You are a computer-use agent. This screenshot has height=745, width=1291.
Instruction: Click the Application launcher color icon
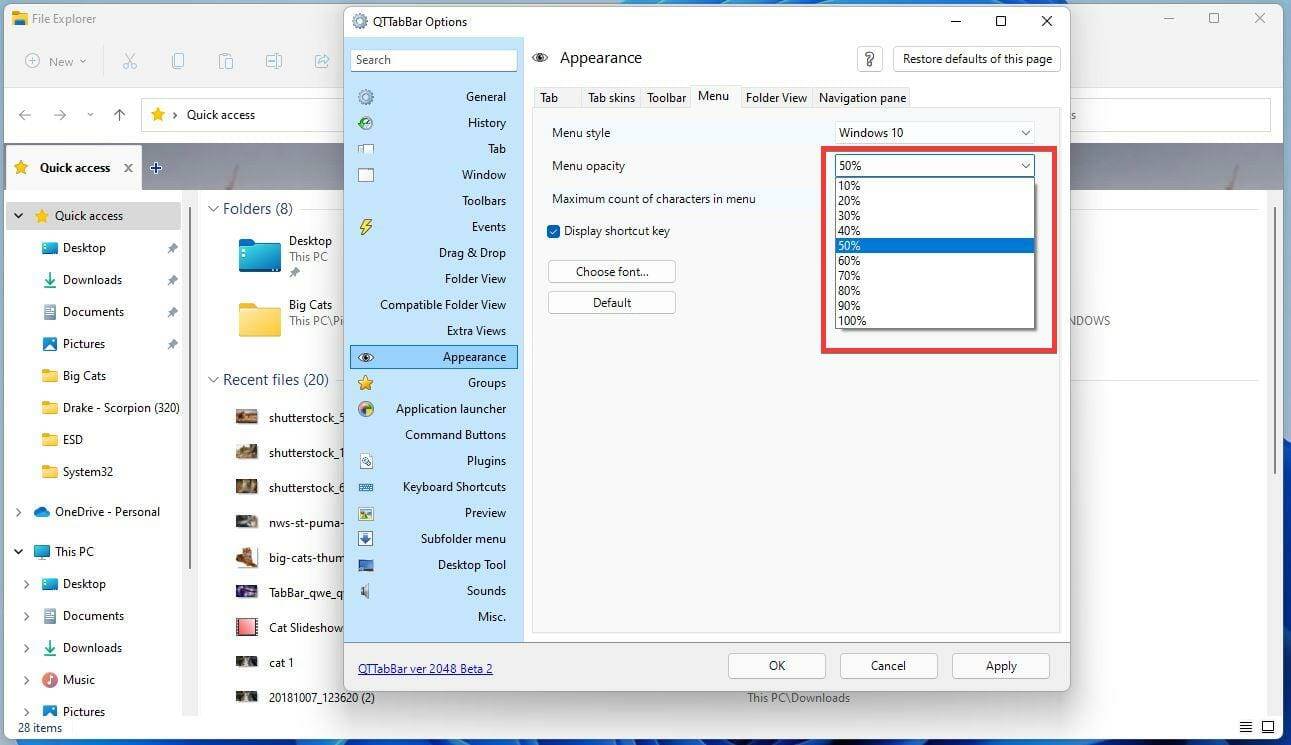point(365,408)
